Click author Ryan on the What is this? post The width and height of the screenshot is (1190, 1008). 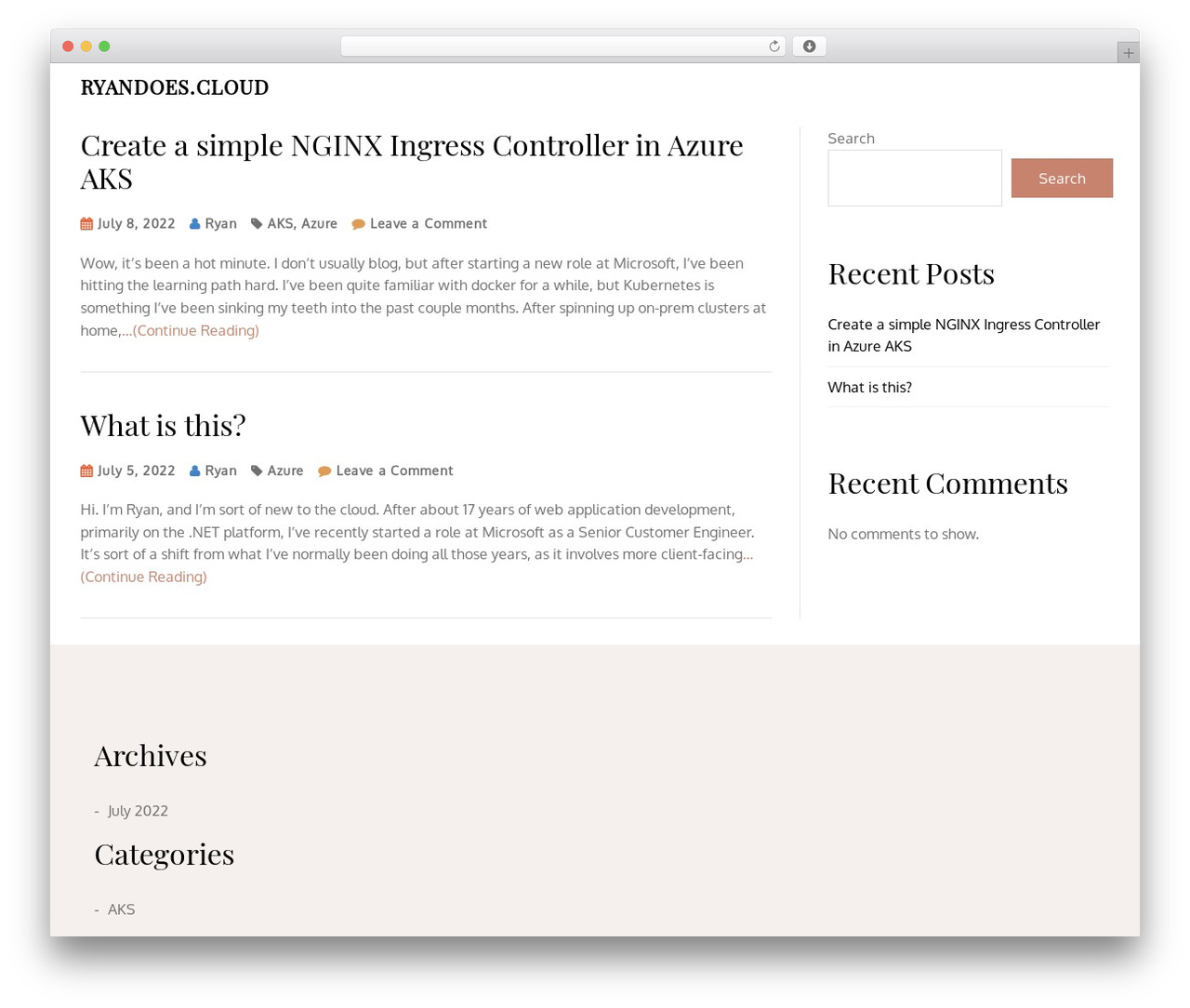point(221,471)
